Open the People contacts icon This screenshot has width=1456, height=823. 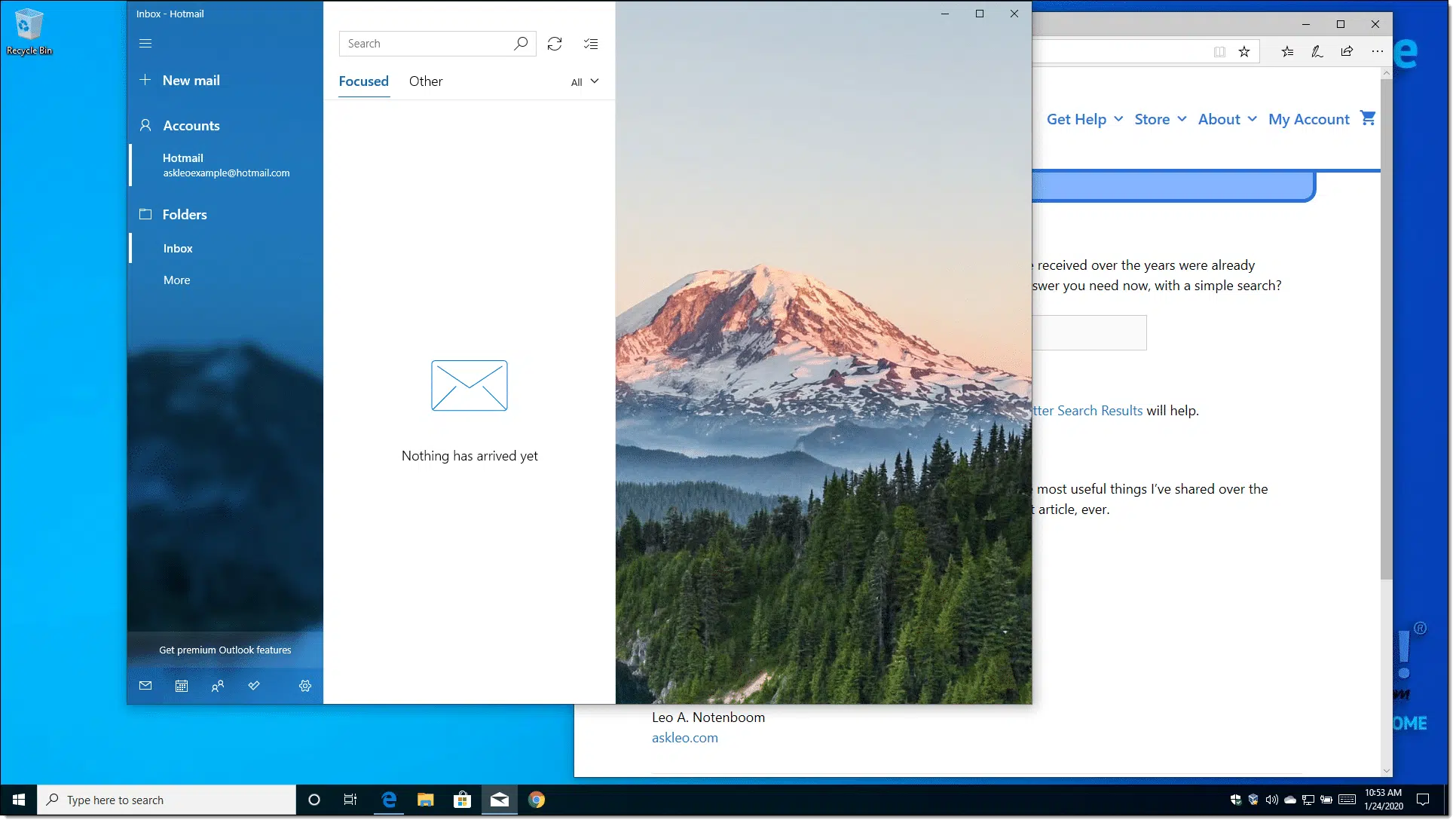tap(218, 686)
